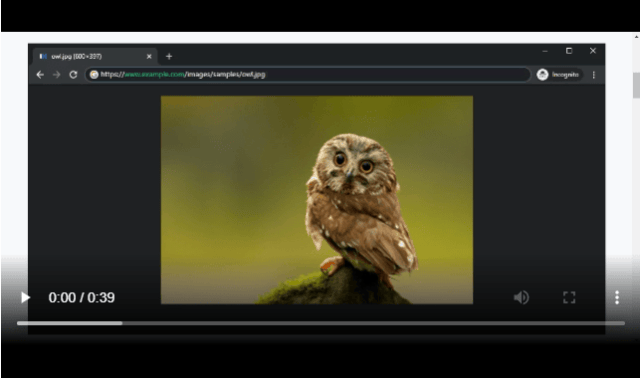Click the owl image in the page
The image size is (640, 378).
317,200
